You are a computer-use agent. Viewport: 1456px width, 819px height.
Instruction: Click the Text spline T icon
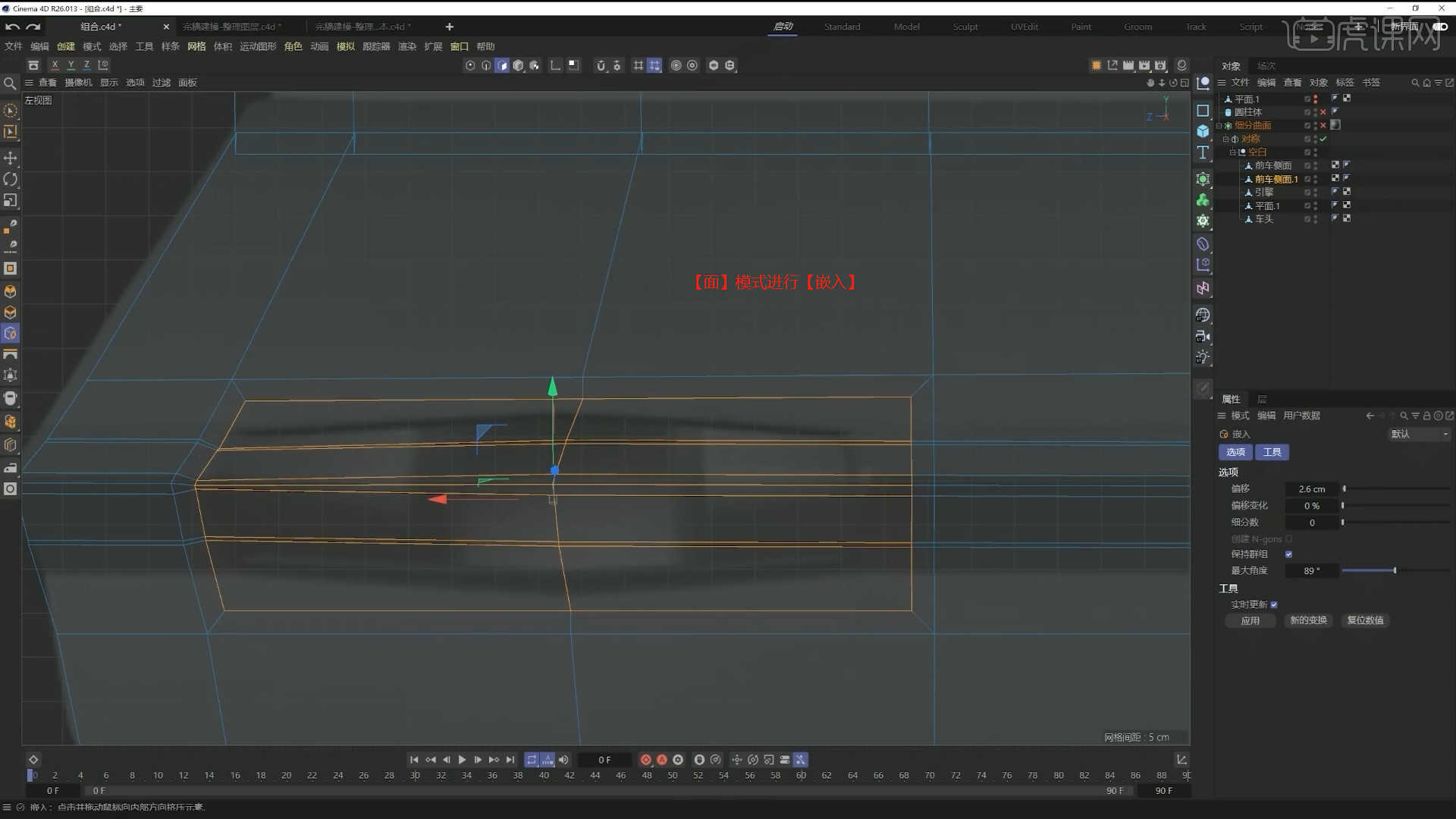click(1203, 152)
